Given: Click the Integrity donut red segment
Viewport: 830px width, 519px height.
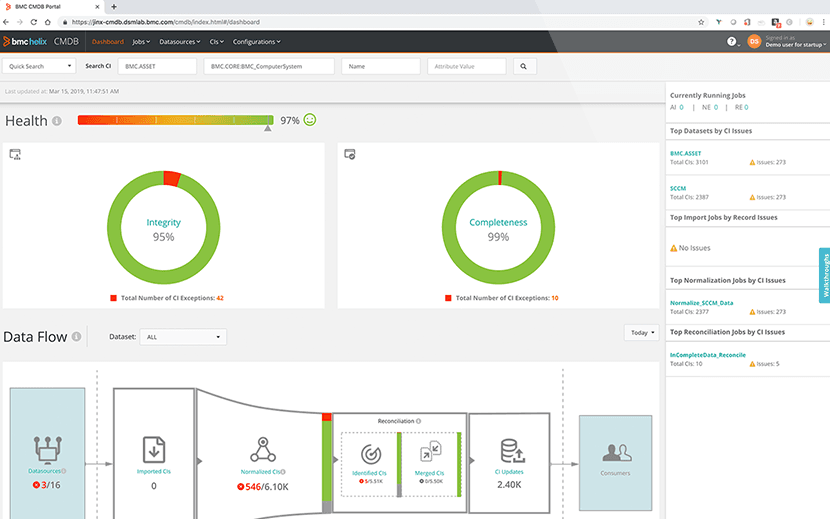Looking at the screenshot, I should point(172,178).
